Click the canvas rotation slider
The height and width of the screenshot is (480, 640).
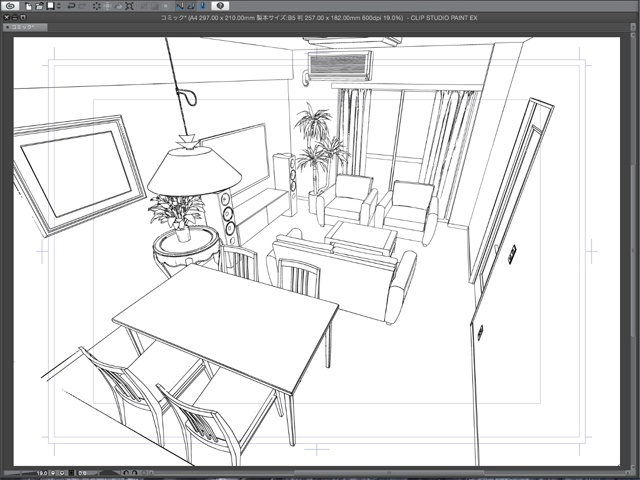click(109, 473)
